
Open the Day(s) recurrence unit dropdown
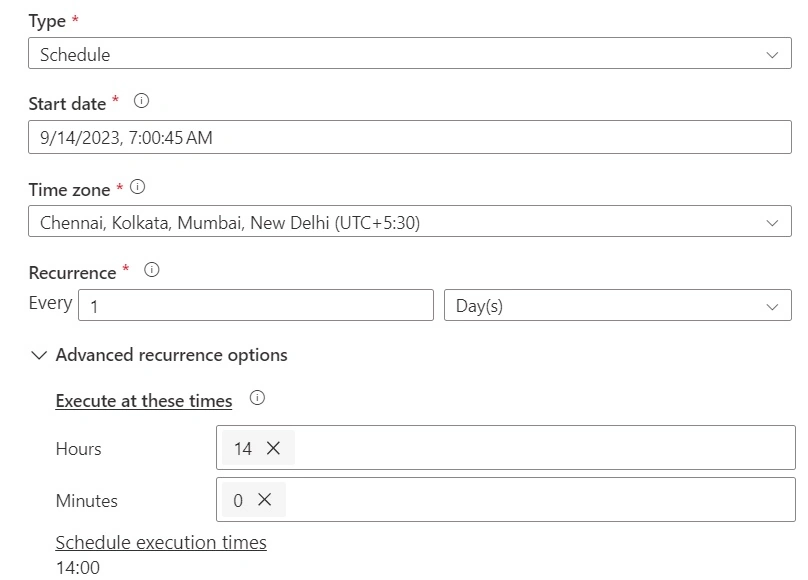[617, 305]
